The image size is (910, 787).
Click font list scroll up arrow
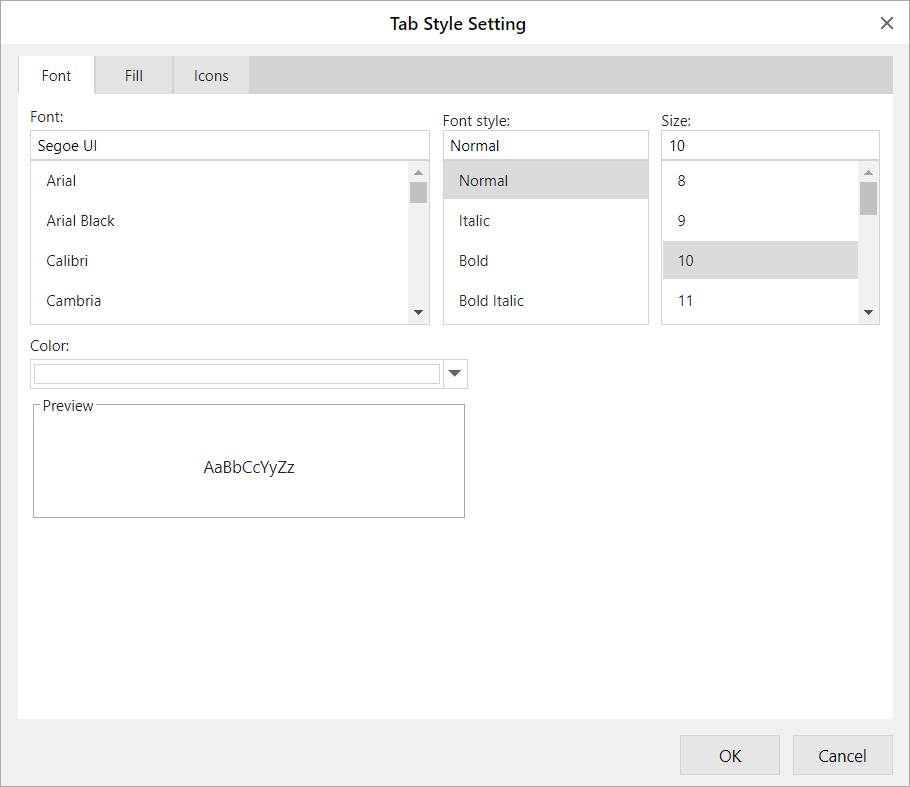[418, 172]
